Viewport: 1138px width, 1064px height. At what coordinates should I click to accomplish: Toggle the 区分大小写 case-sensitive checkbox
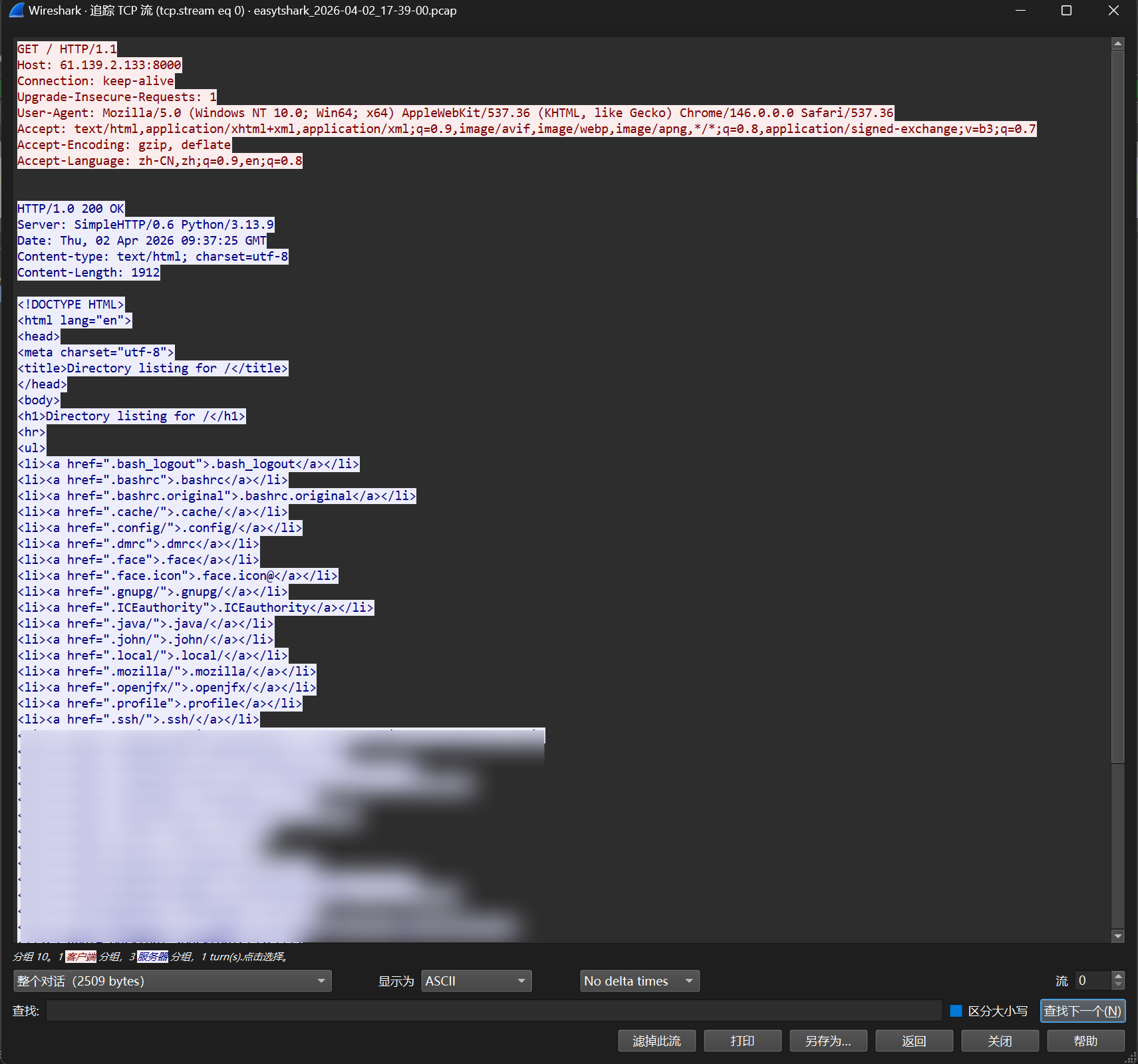[956, 1011]
